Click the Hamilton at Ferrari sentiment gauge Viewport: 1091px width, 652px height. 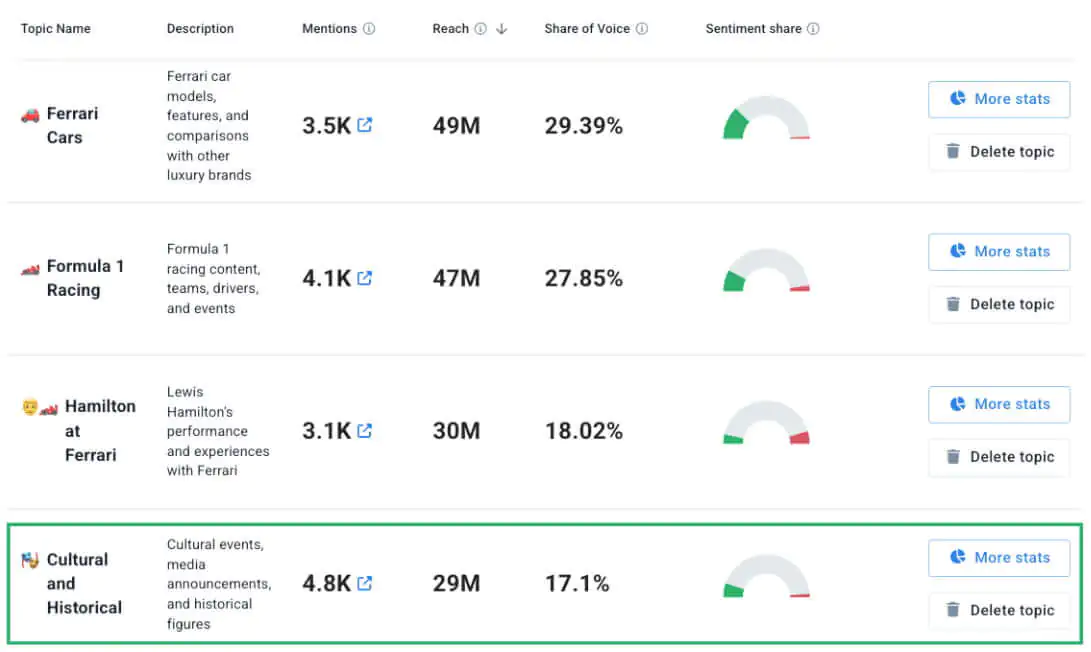[x=766, y=422]
